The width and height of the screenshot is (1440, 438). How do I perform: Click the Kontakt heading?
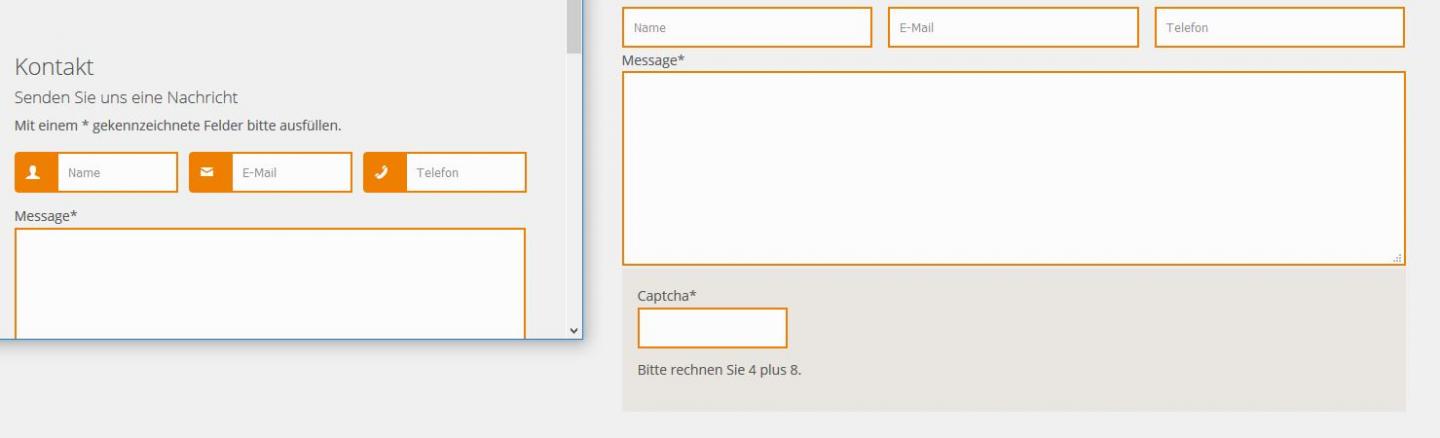point(54,67)
